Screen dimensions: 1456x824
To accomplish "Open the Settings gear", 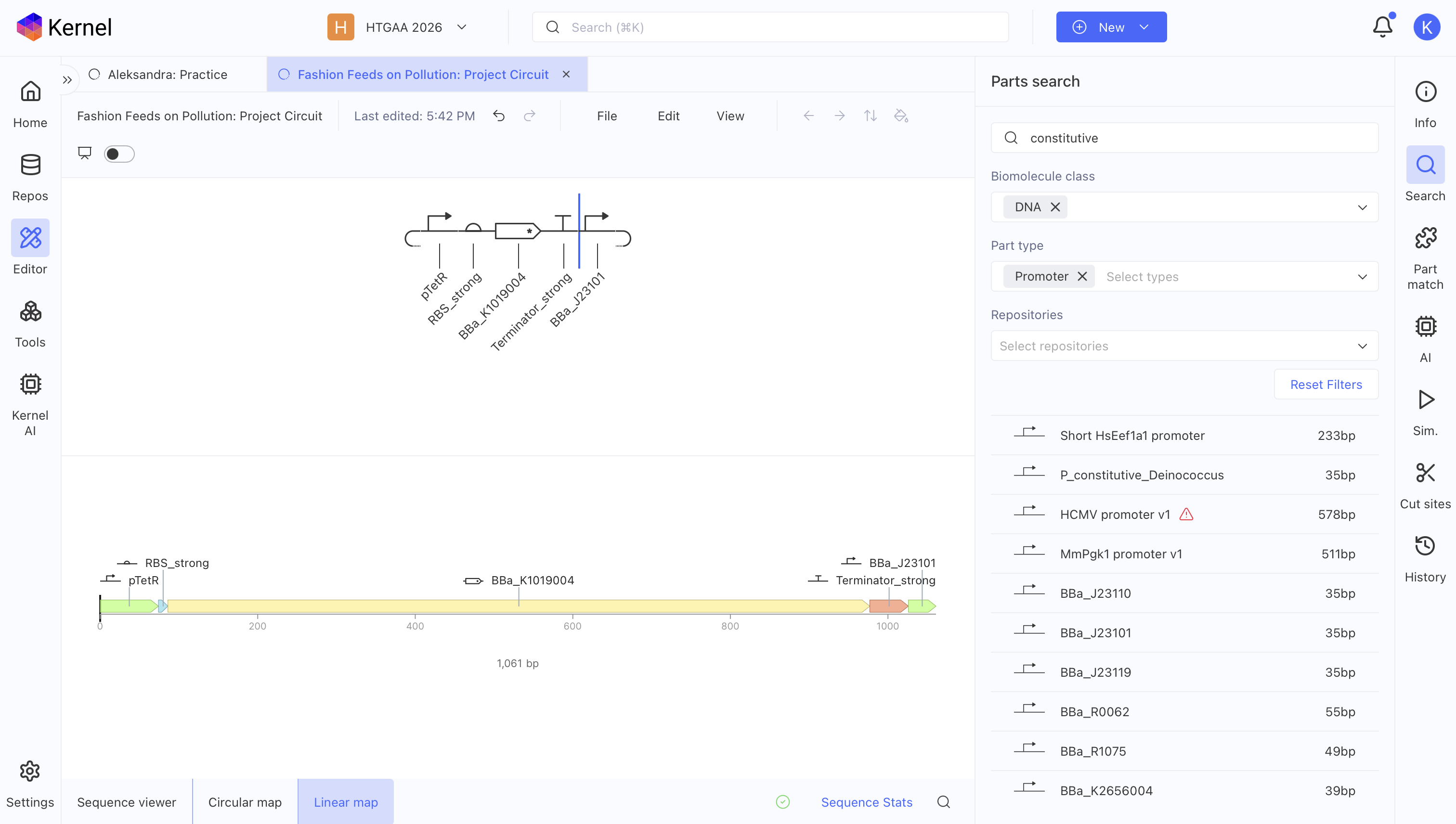I will 30,785.
